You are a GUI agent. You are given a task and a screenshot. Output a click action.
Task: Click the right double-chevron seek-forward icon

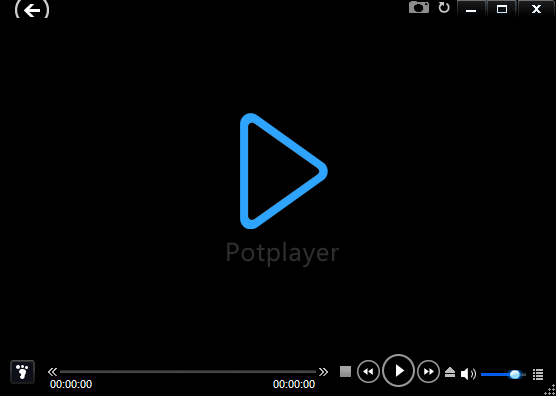click(x=323, y=372)
